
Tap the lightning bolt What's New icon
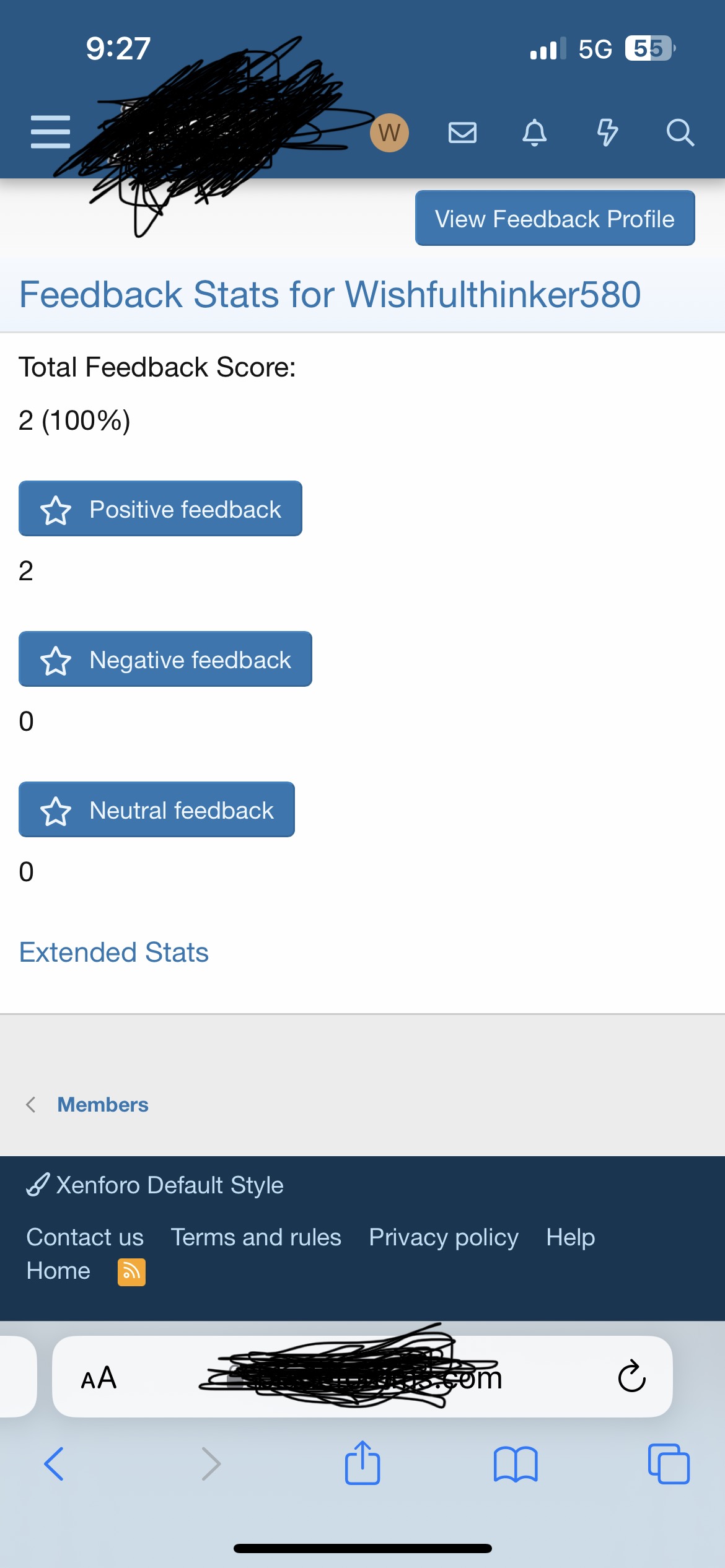607,133
